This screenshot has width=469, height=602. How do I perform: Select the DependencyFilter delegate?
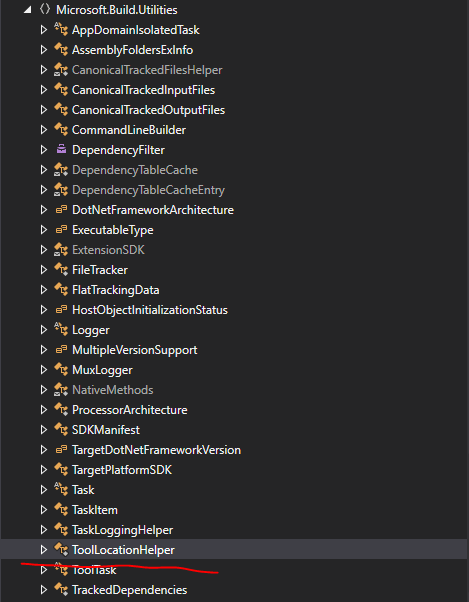119,150
